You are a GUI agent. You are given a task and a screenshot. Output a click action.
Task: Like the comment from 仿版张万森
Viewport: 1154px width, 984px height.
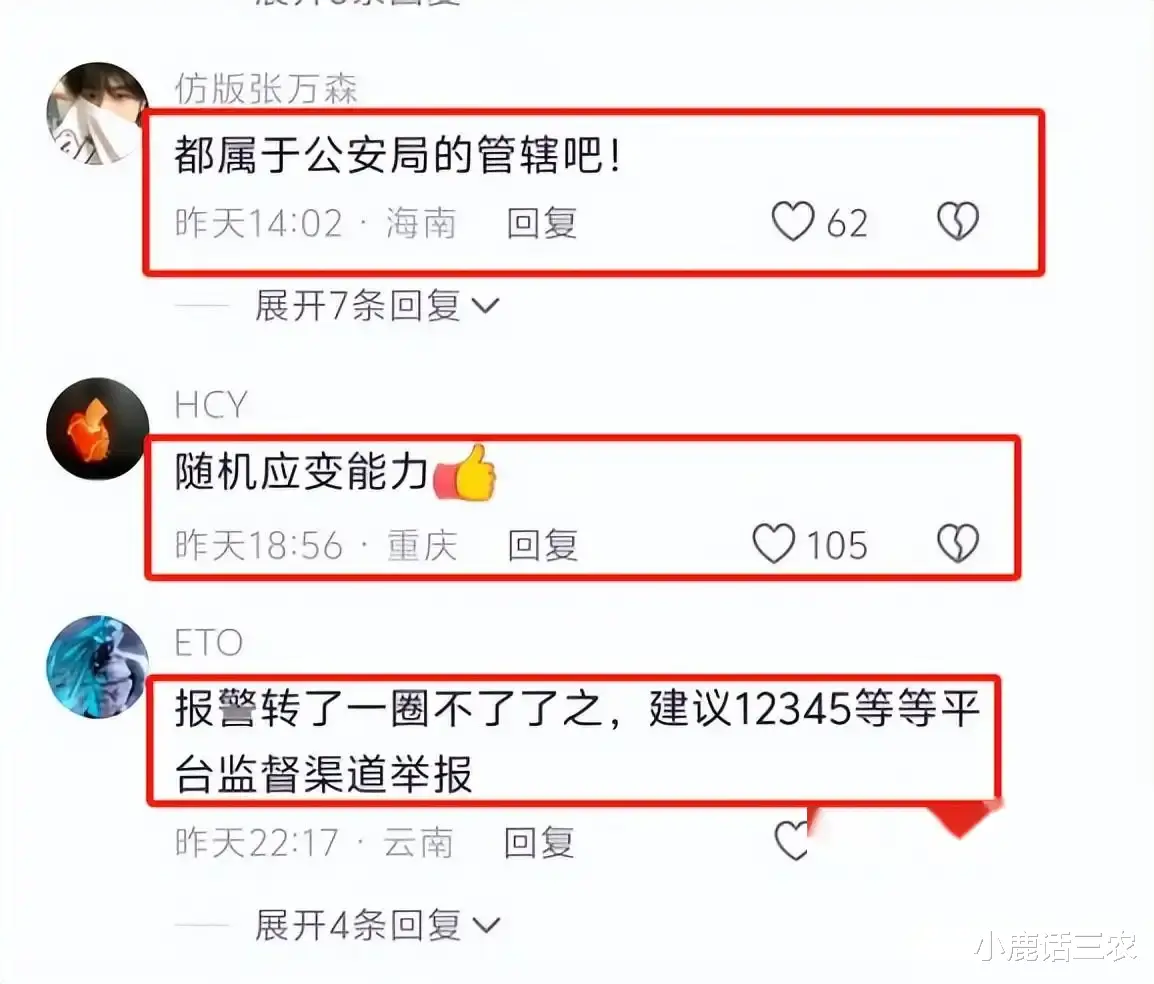tap(793, 222)
